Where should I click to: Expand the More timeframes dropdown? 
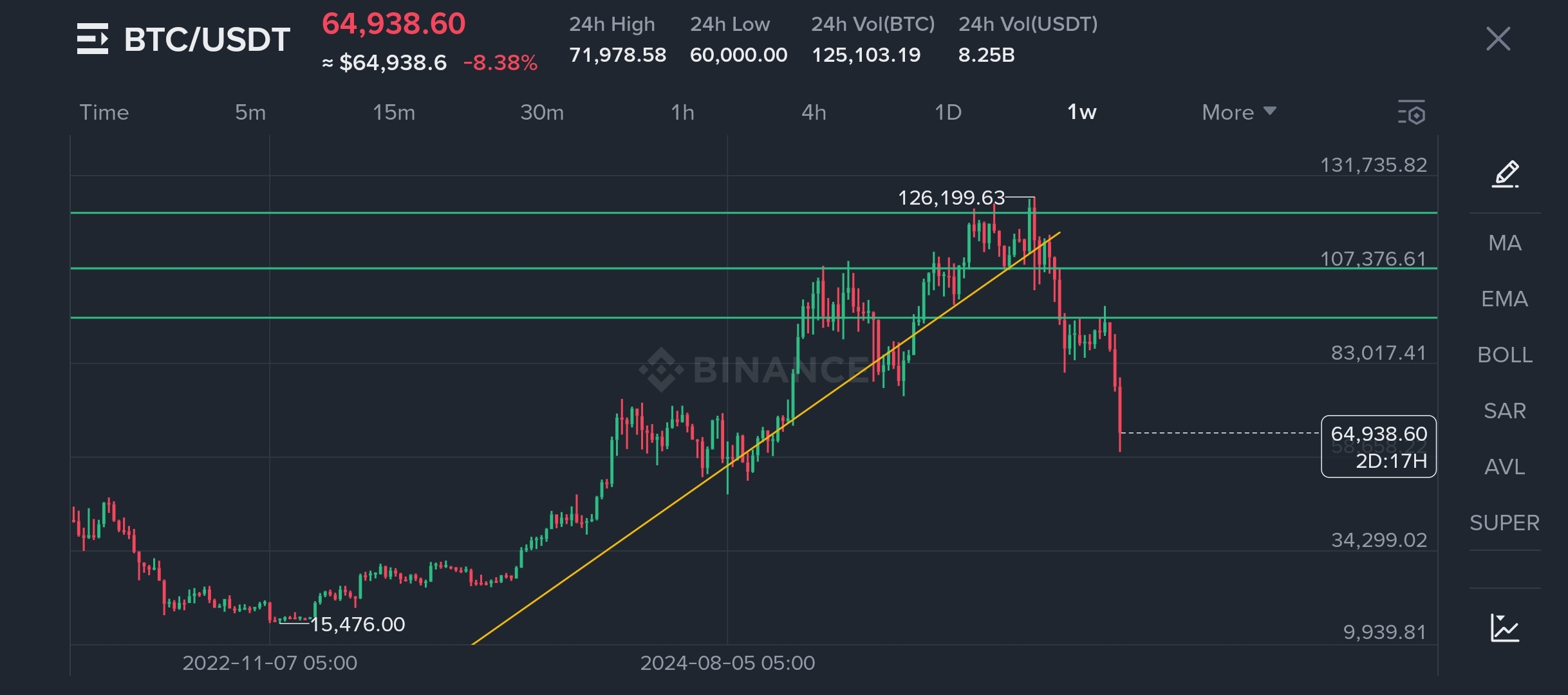pyautogui.click(x=1228, y=113)
